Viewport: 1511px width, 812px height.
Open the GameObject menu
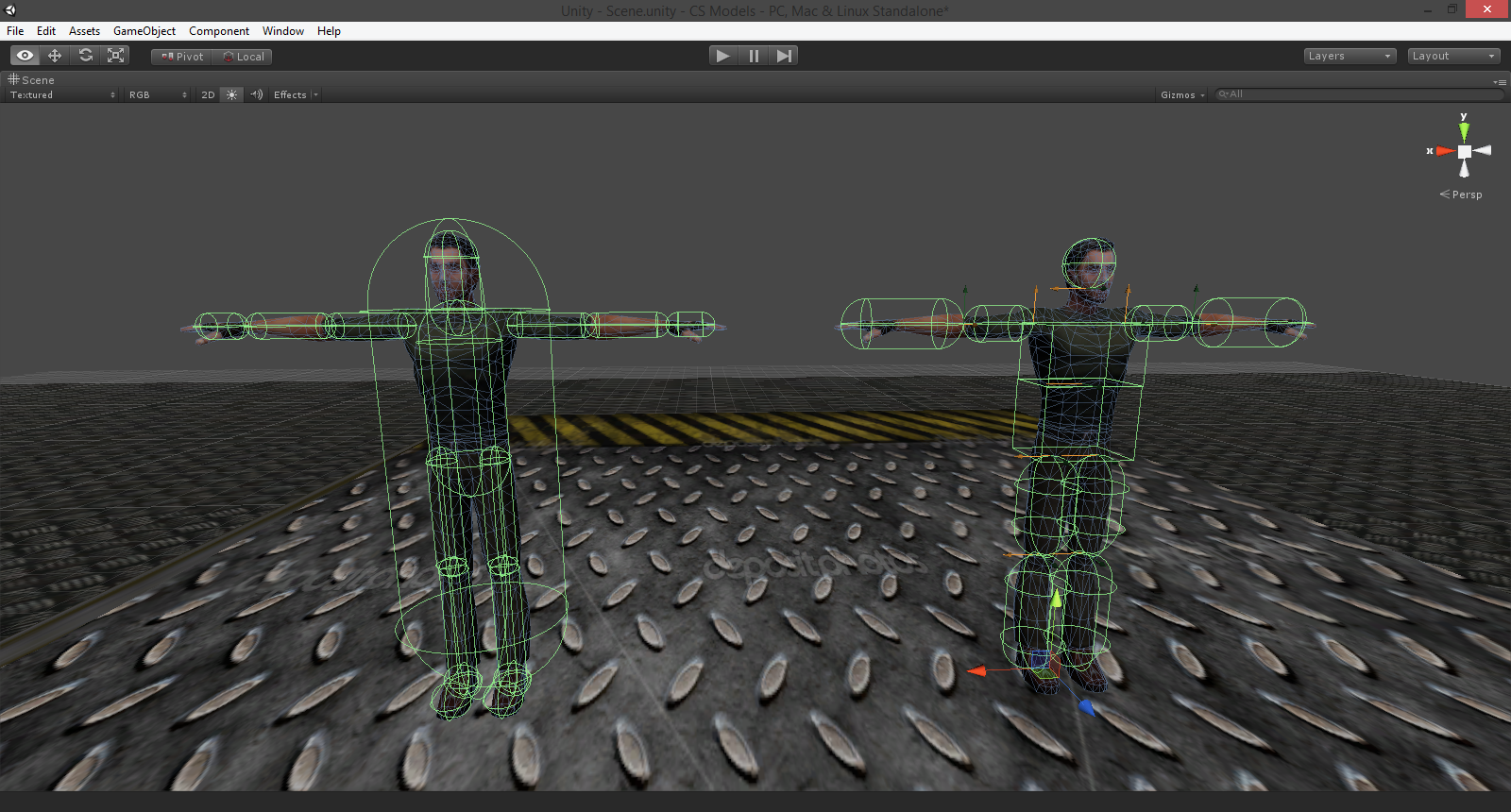pyautogui.click(x=144, y=31)
